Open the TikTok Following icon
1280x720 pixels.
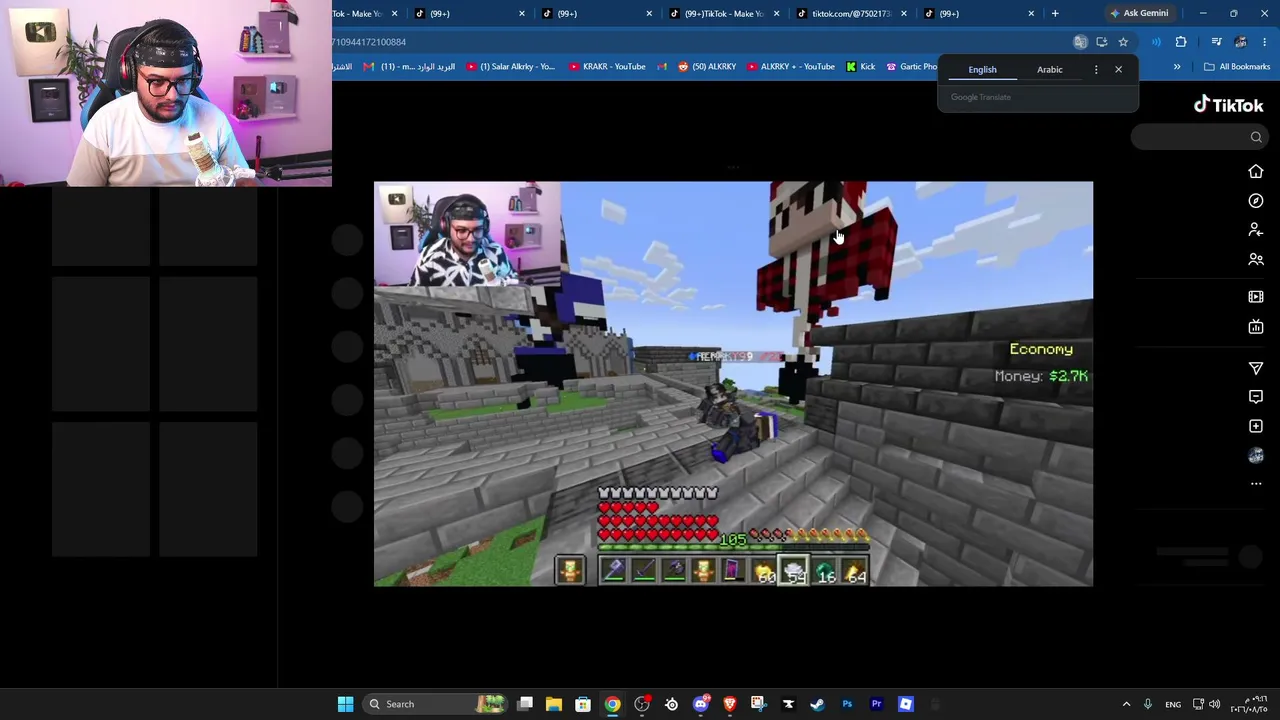tap(1256, 230)
